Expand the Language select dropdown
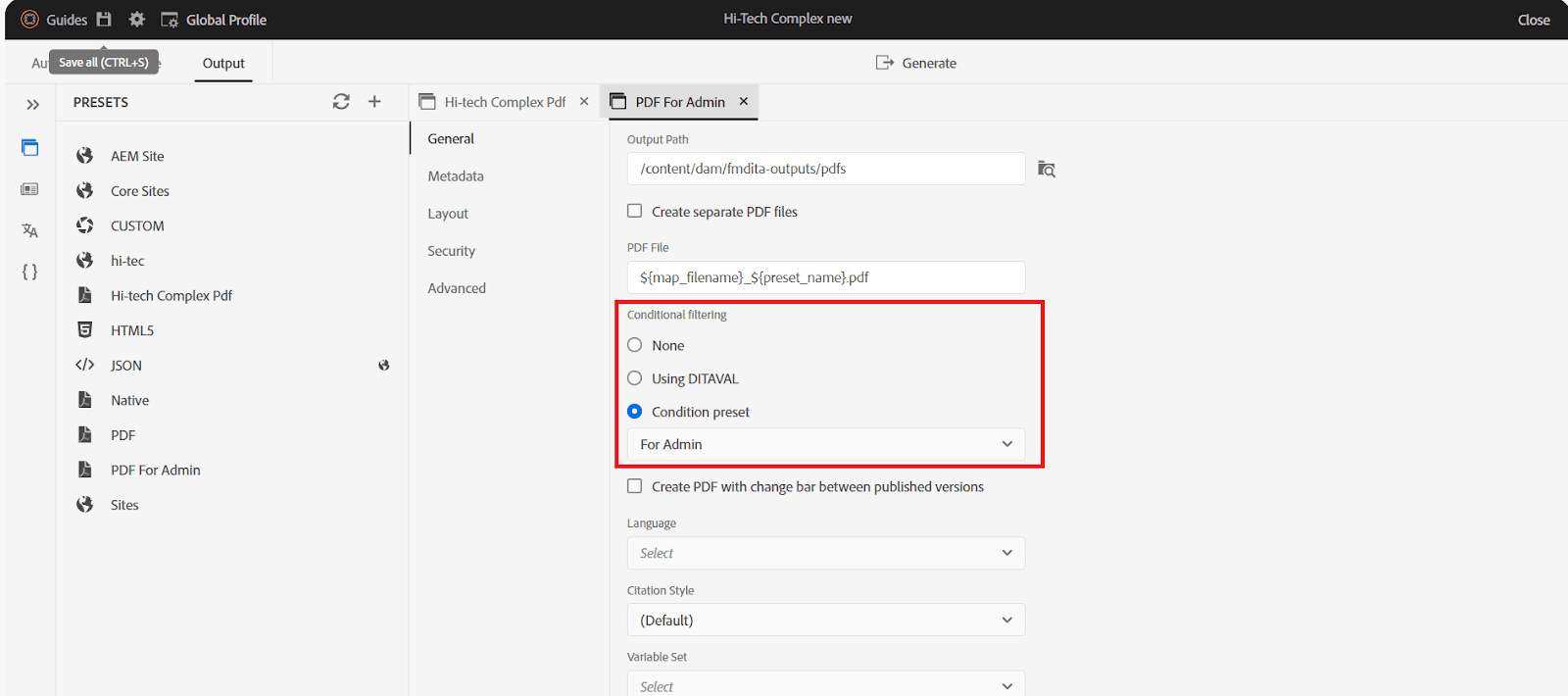 [825, 554]
